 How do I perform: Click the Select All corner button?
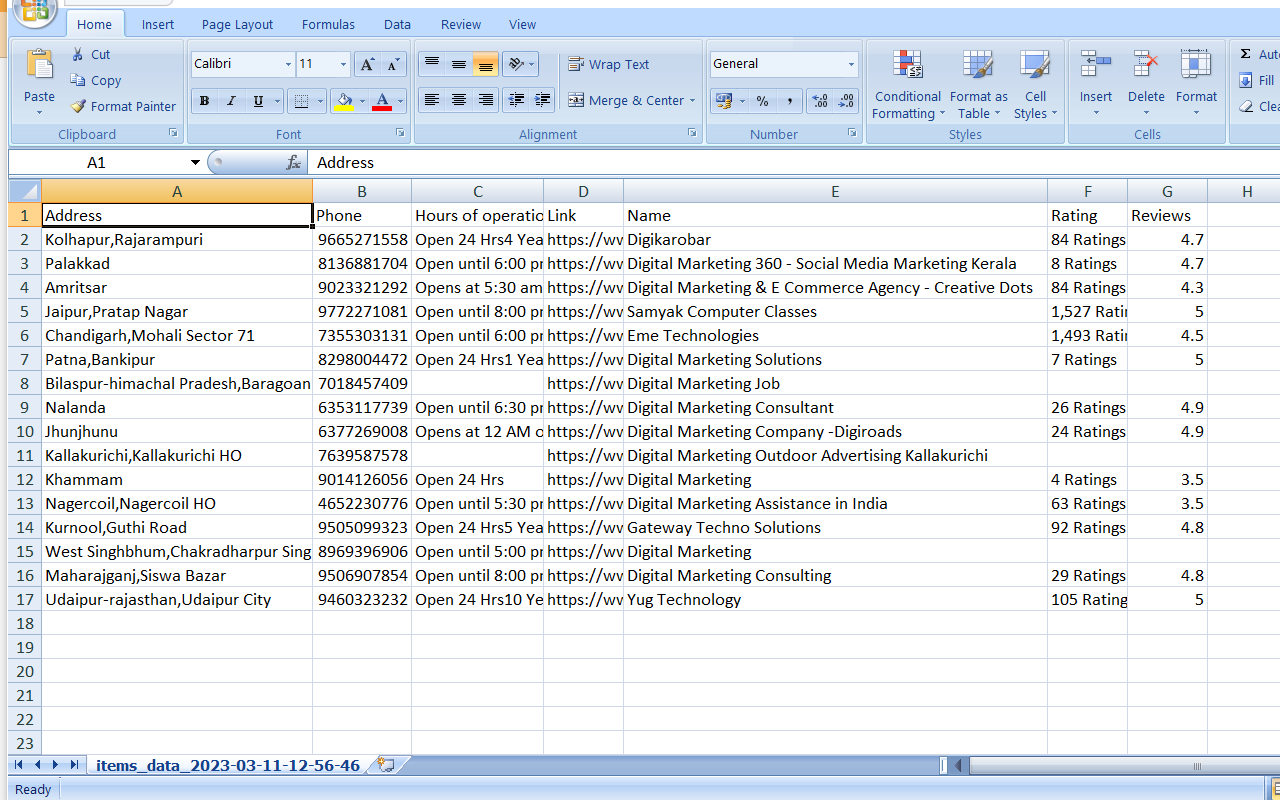pos(25,191)
